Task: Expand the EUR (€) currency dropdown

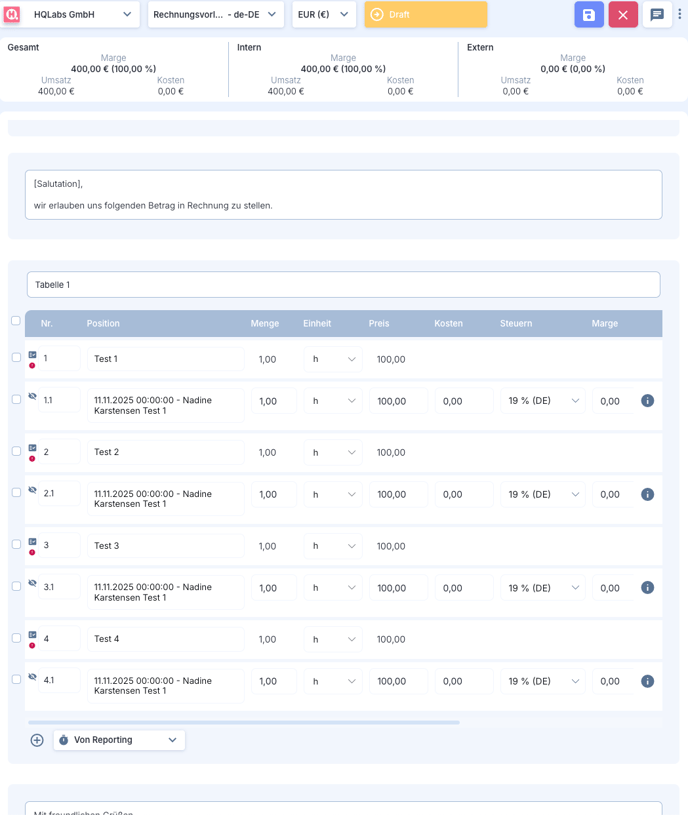Action: point(324,15)
